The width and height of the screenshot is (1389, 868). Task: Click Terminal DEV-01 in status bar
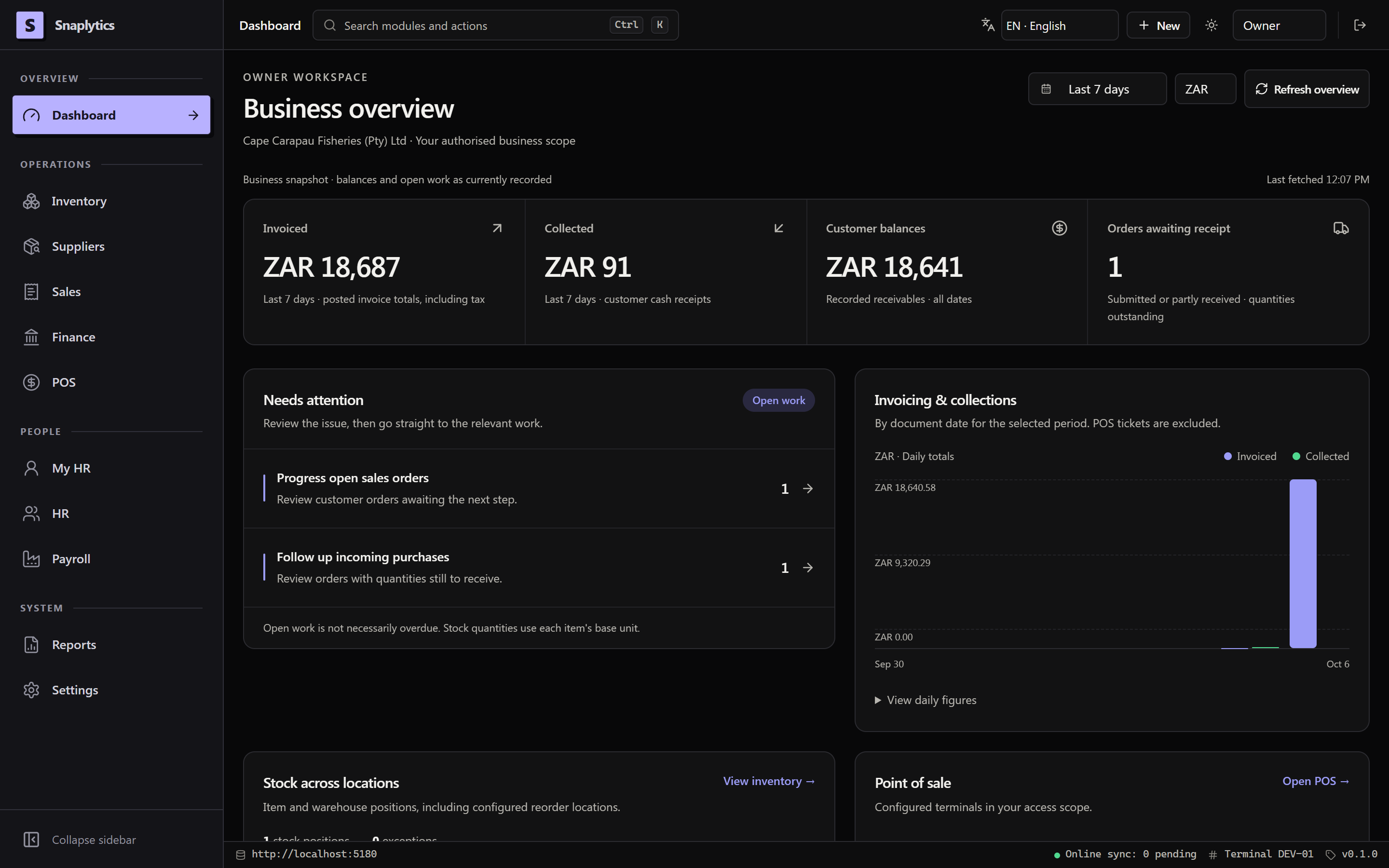1261,854
